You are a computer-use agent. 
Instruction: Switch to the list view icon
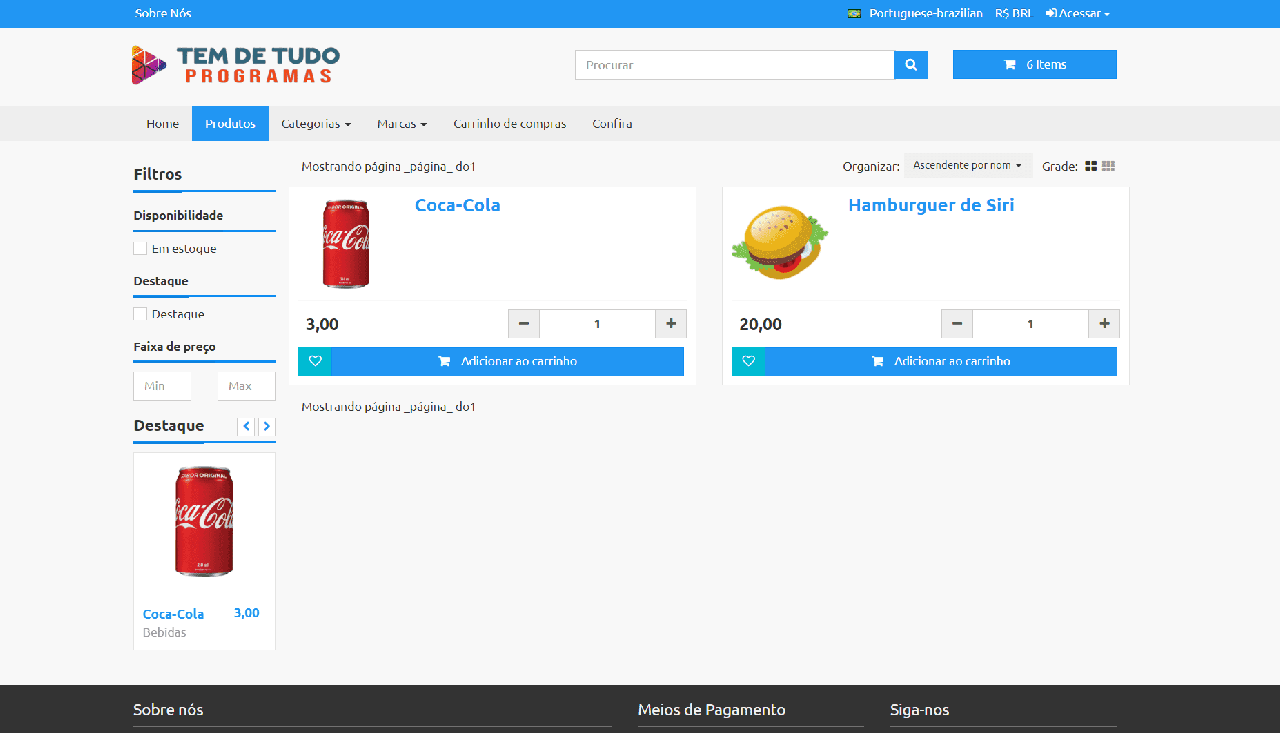click(1107, 166)
